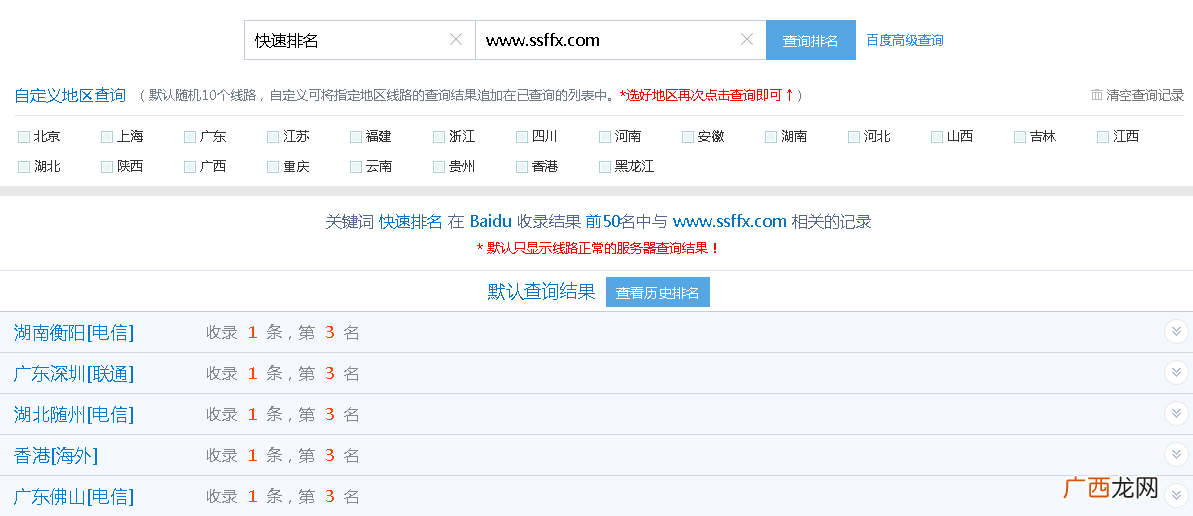This screenshot has width=1193, height=516.
Task: Expand the 香港[海外] result row
Action: pos(1176,455)
